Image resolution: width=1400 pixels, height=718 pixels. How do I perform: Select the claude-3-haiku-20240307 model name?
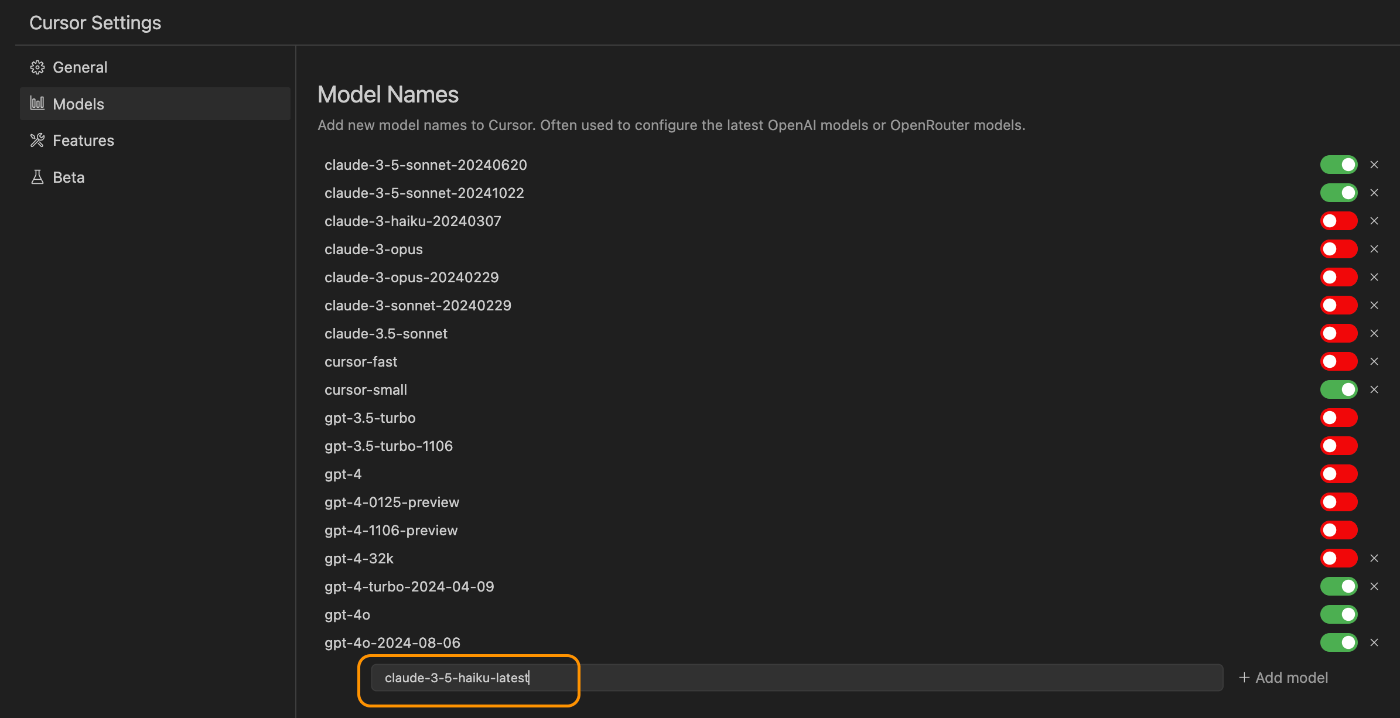pyautogui.click(x=413, y=221)
